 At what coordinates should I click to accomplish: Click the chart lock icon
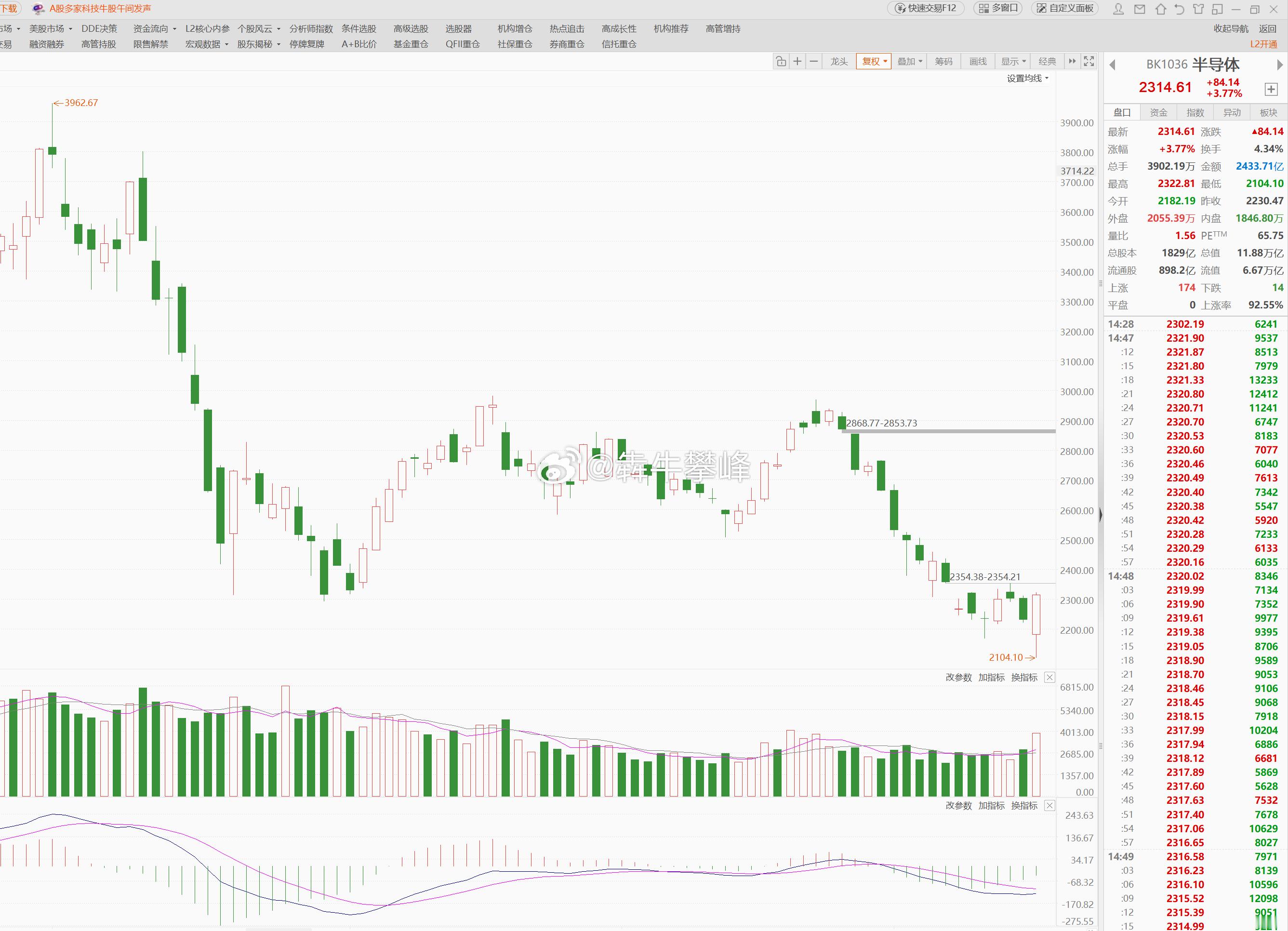[781, 61]
